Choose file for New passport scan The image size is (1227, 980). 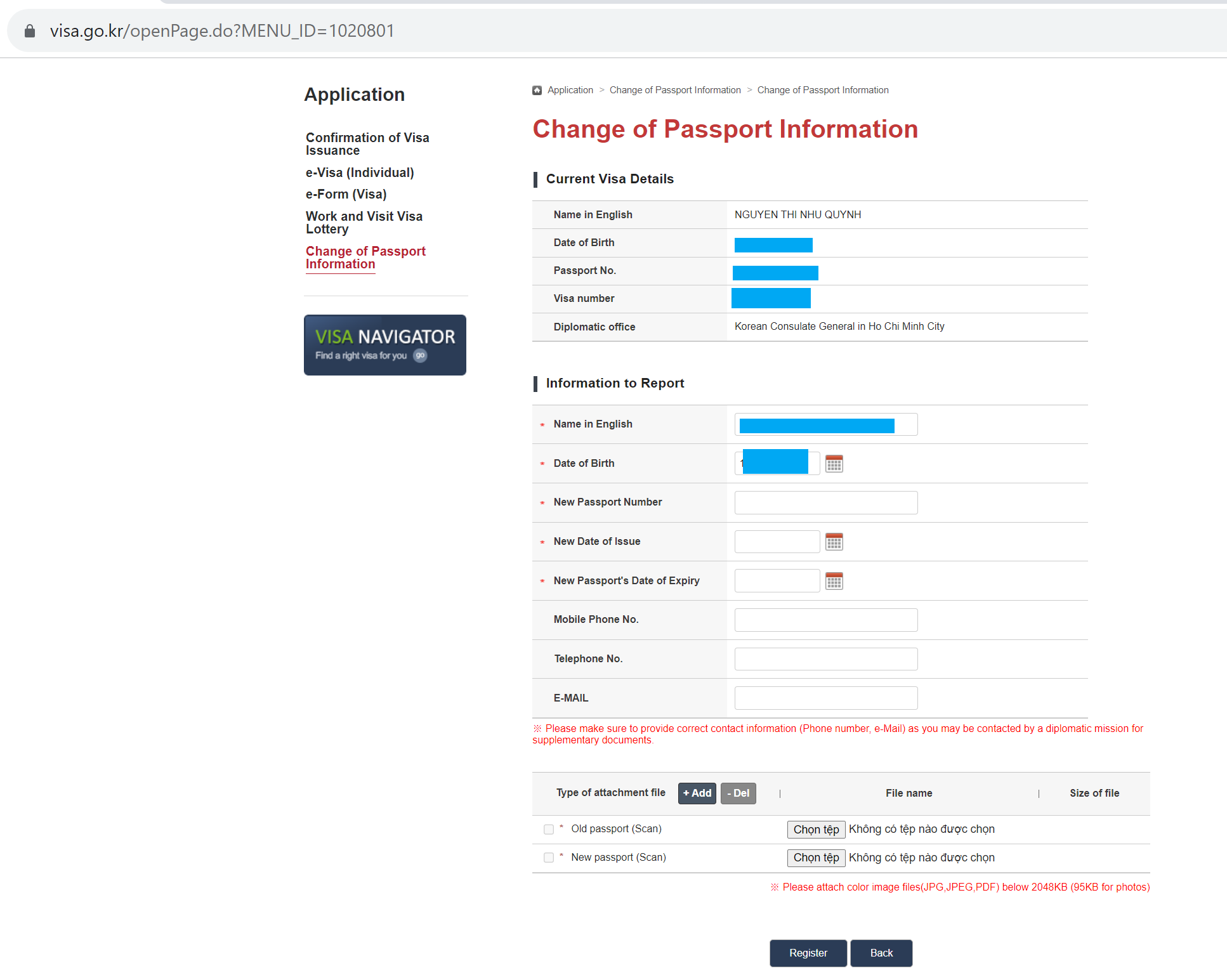click(816, 858)
